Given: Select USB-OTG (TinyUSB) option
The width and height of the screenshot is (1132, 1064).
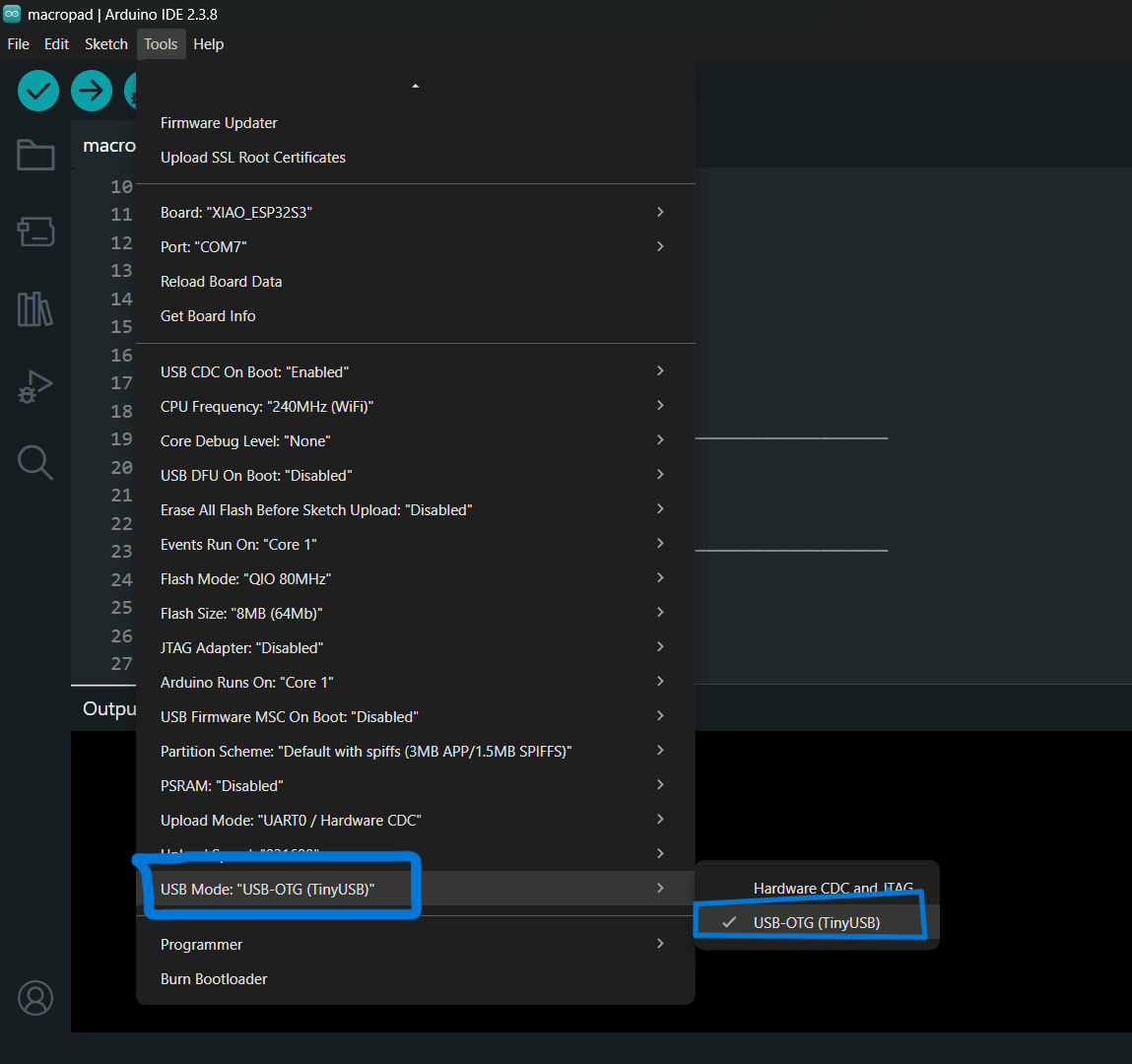Looking at the screenshot, I should point(817,922).
